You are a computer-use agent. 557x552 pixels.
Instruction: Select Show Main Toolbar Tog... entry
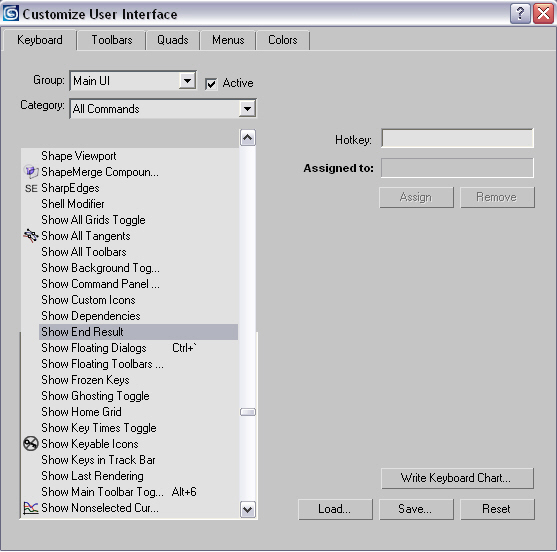point(102,492)
